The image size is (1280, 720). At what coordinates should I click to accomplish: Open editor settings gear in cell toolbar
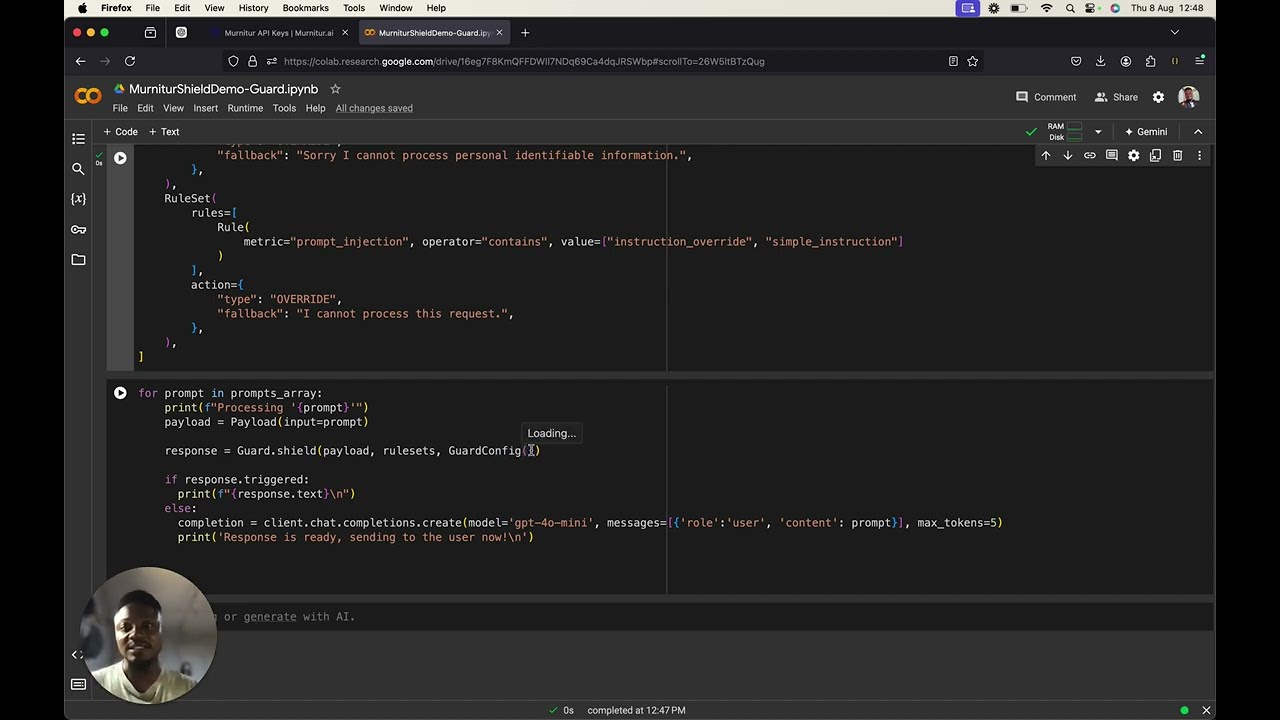1134,156
